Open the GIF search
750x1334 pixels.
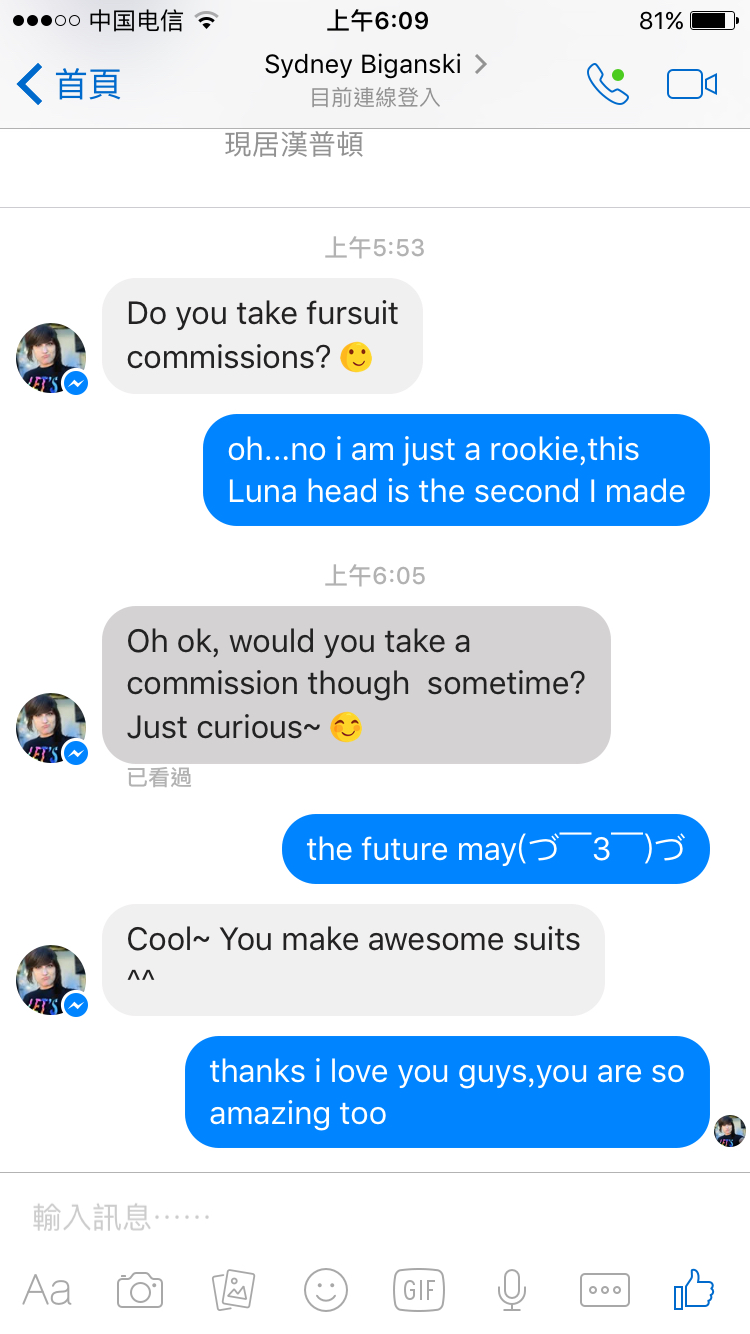tap(419, 1290)
